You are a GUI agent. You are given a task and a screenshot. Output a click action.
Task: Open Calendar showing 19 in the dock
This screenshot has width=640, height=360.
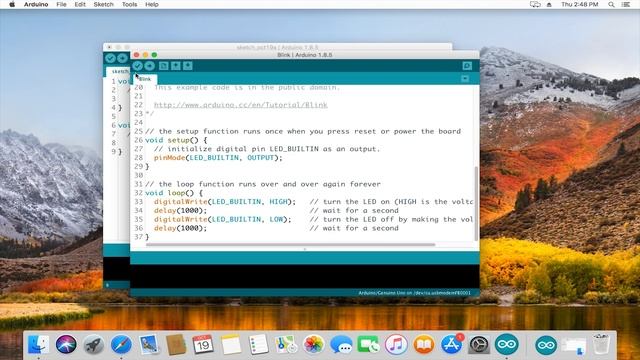pos(203,344)
